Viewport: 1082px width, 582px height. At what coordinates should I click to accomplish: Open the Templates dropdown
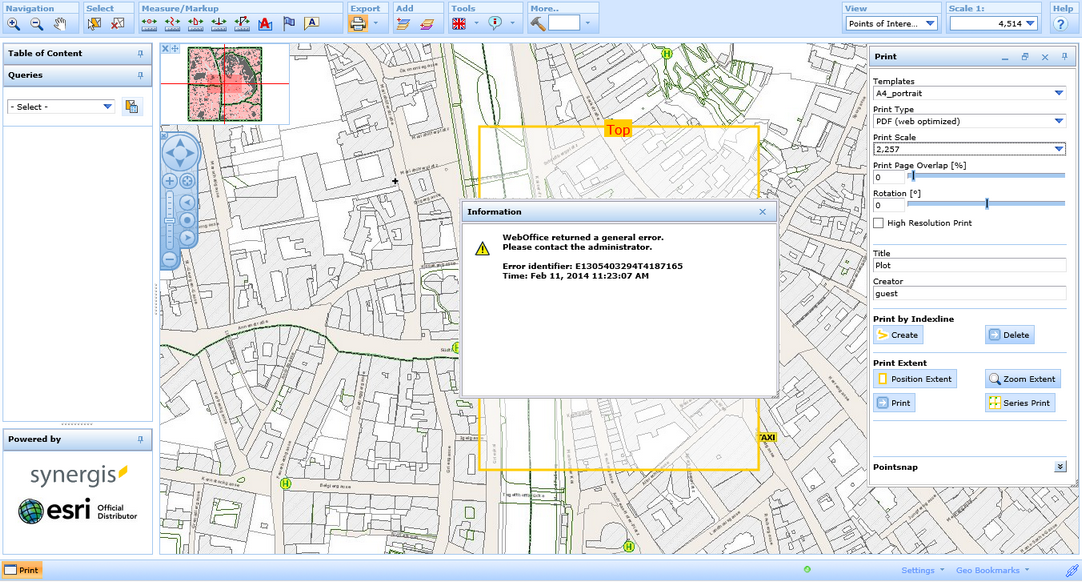tap(1058, 93)
